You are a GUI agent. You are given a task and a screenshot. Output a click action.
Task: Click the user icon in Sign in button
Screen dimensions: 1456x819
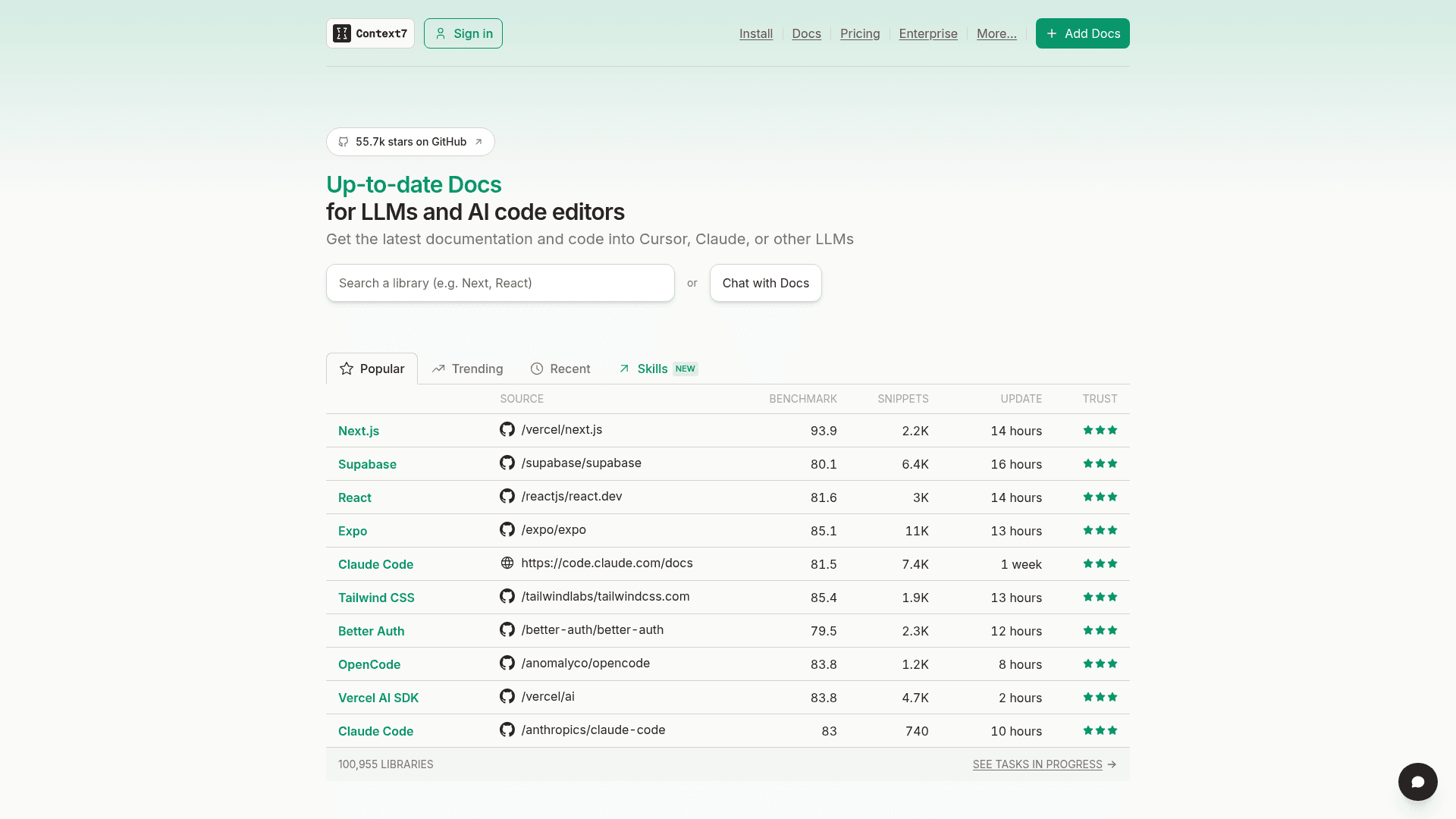441,33
